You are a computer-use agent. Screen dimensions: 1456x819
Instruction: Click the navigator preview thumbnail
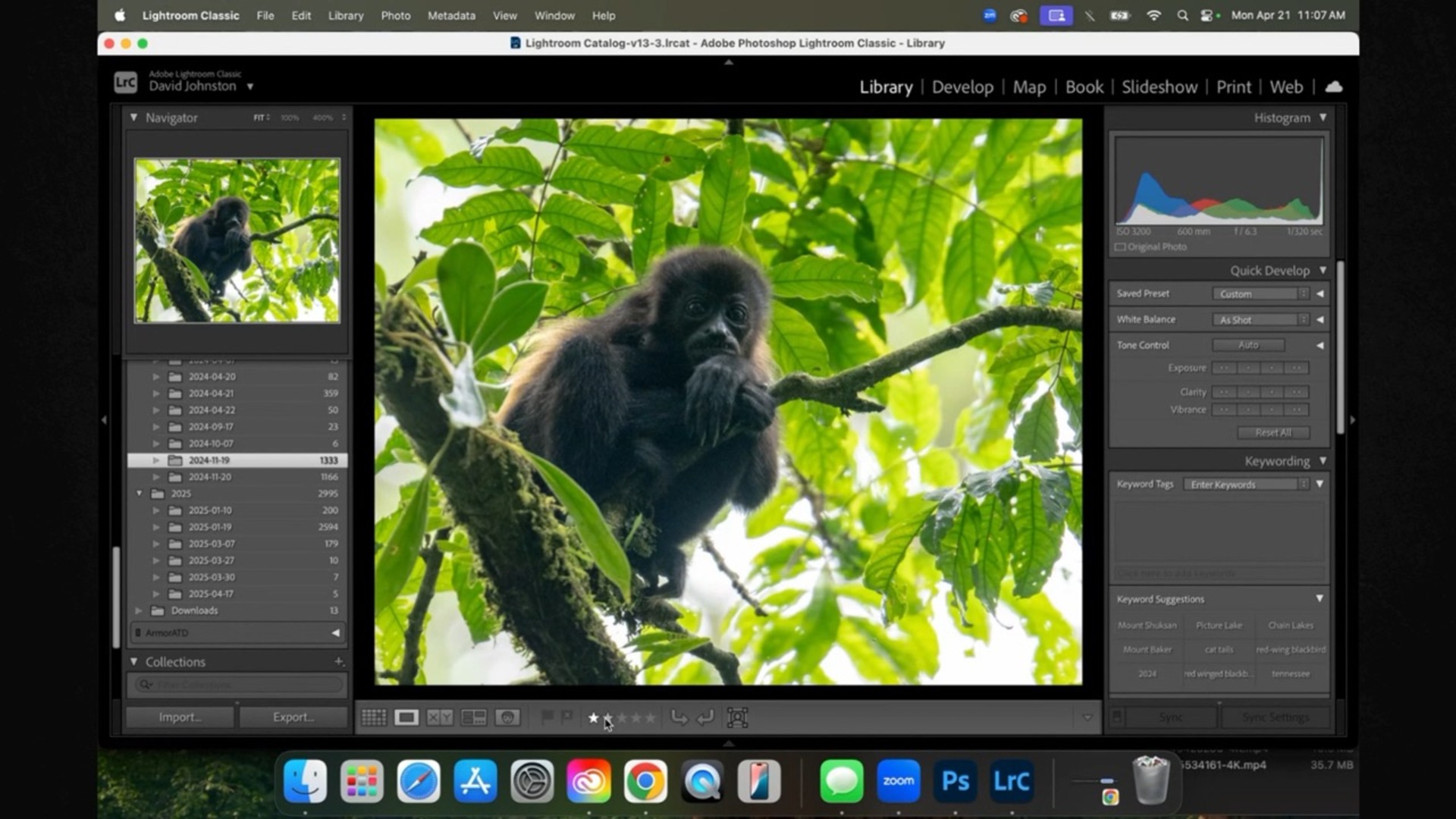coord(237,240)
